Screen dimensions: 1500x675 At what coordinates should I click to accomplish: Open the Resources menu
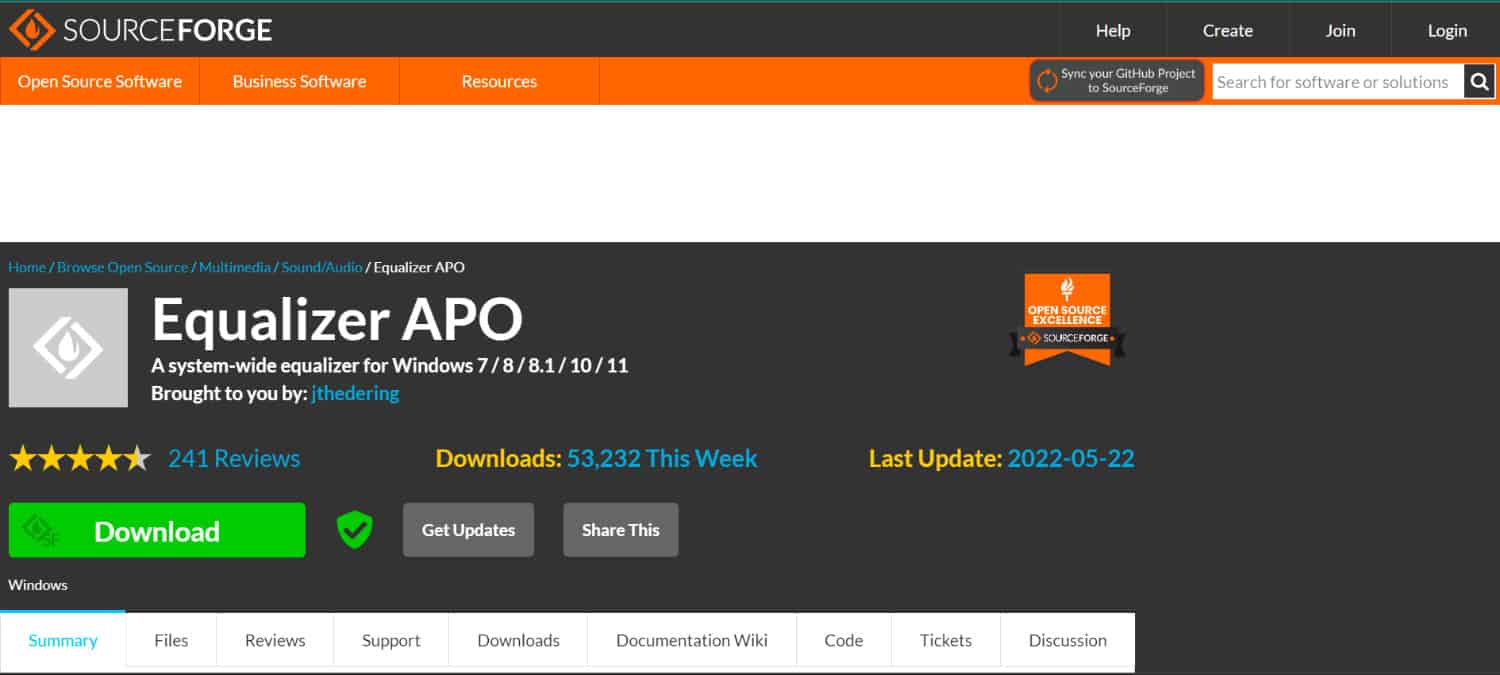[x=499, y=81]
